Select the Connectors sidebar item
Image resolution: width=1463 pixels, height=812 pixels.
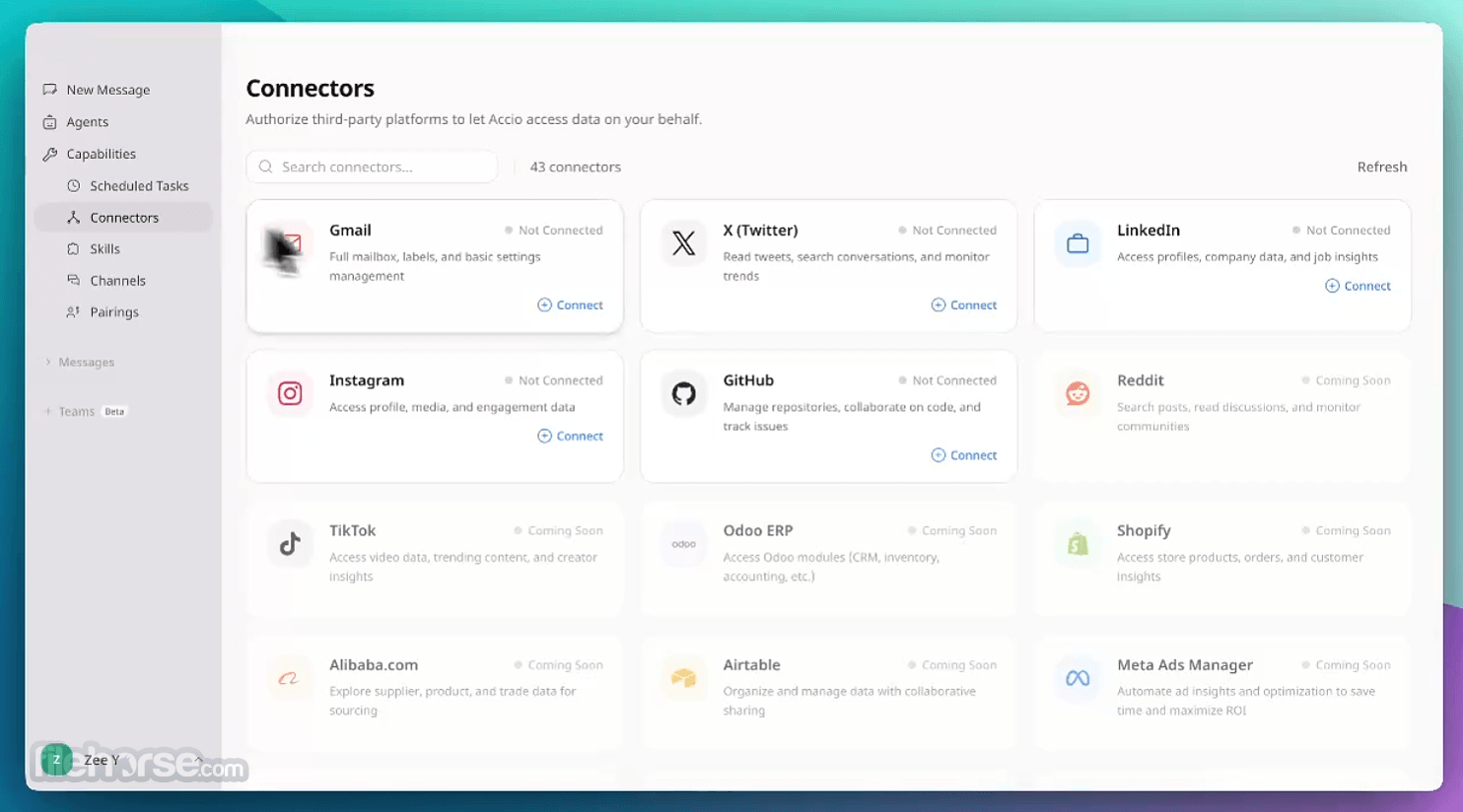(123, 218)
